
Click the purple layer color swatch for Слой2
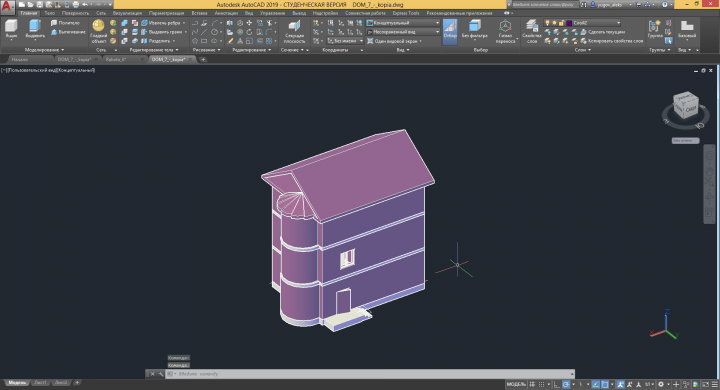(x=569, y=23)
